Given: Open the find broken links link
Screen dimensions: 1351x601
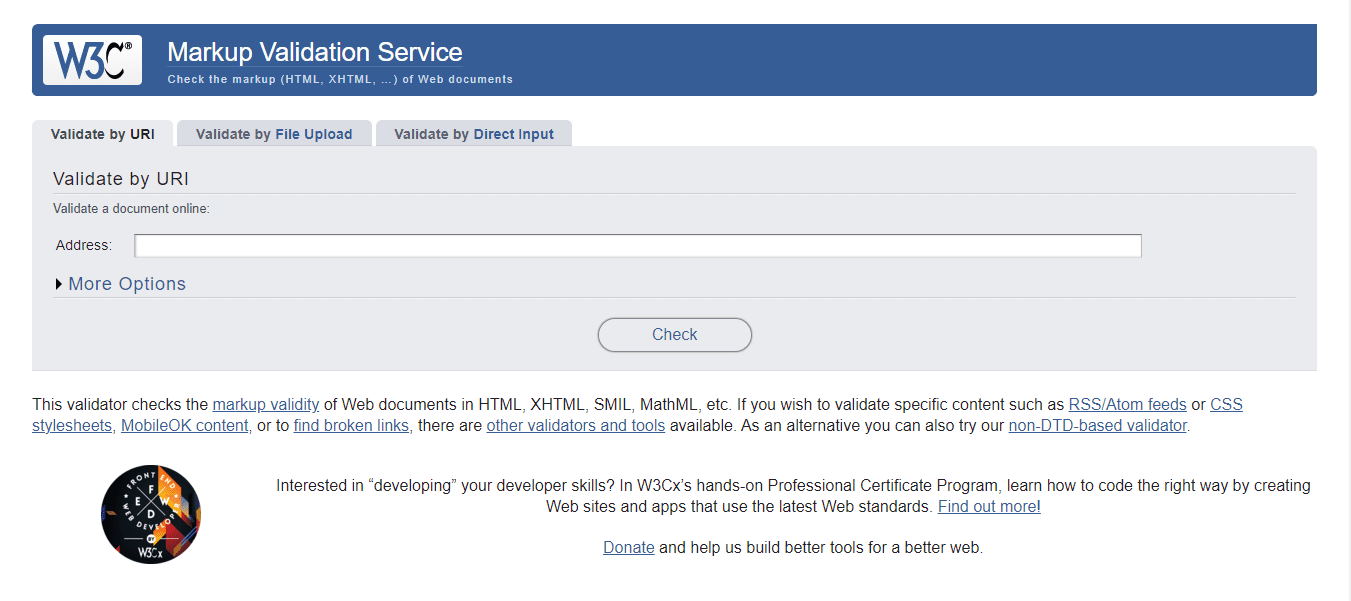Looking at the screenshot, I should point(351,425).
